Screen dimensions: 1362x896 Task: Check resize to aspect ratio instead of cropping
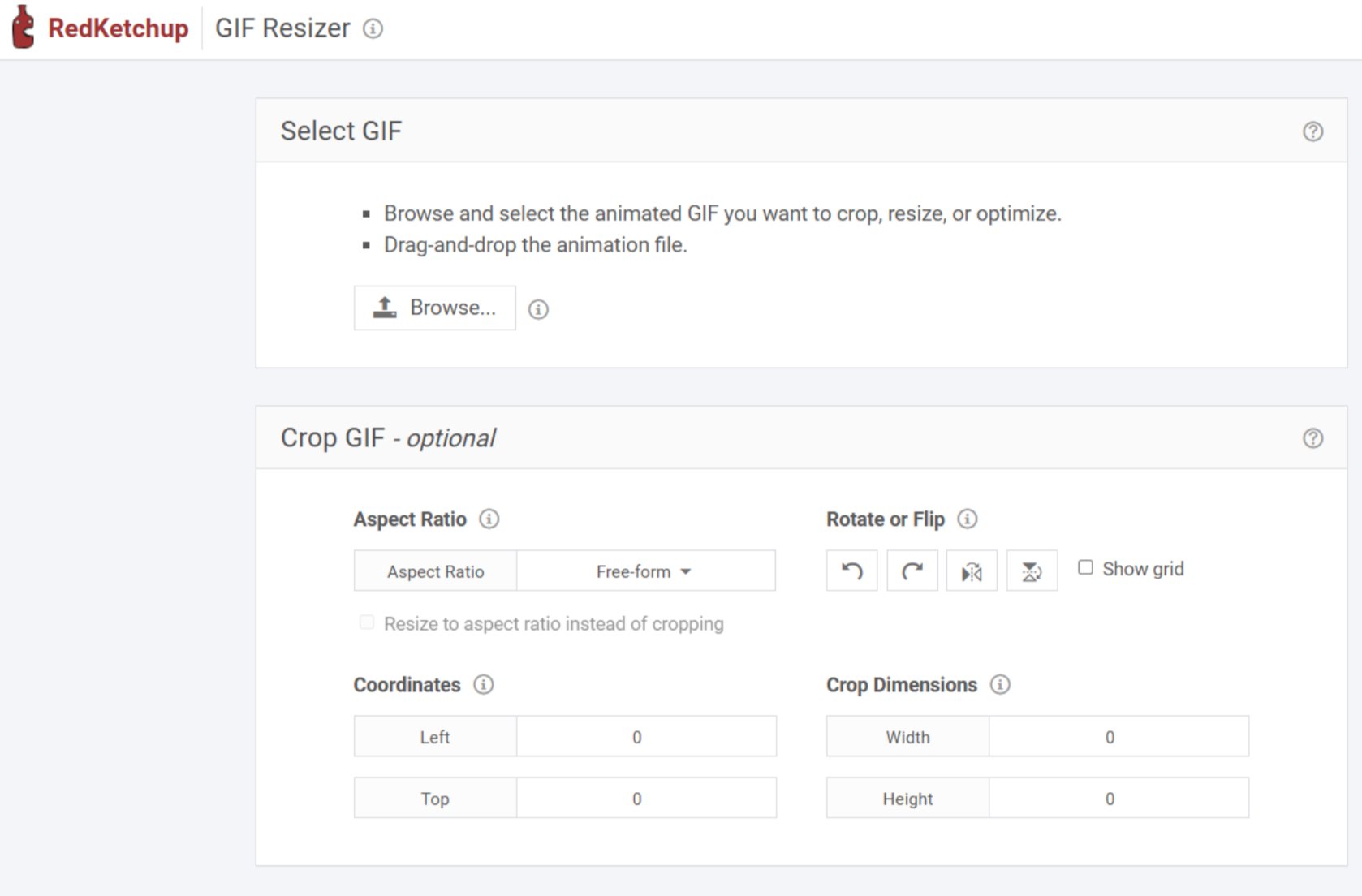pyautogui.click(x=367, y=622)
